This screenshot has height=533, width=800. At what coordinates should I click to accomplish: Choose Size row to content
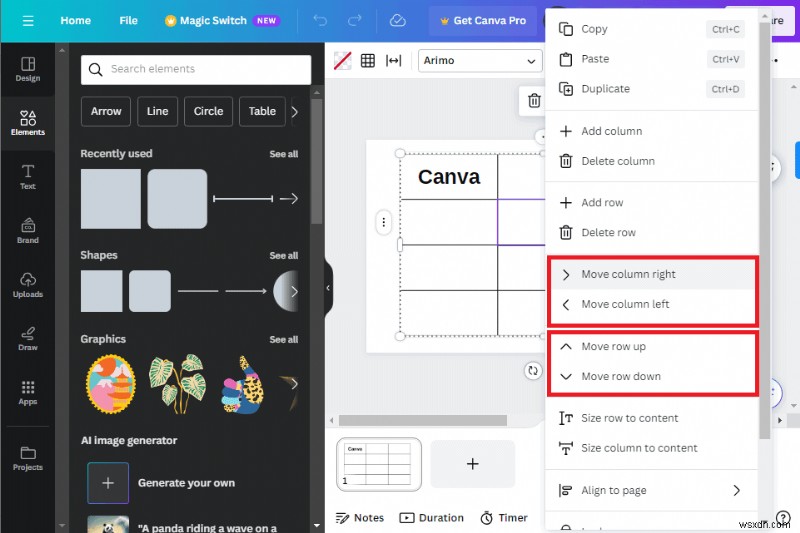652,418
